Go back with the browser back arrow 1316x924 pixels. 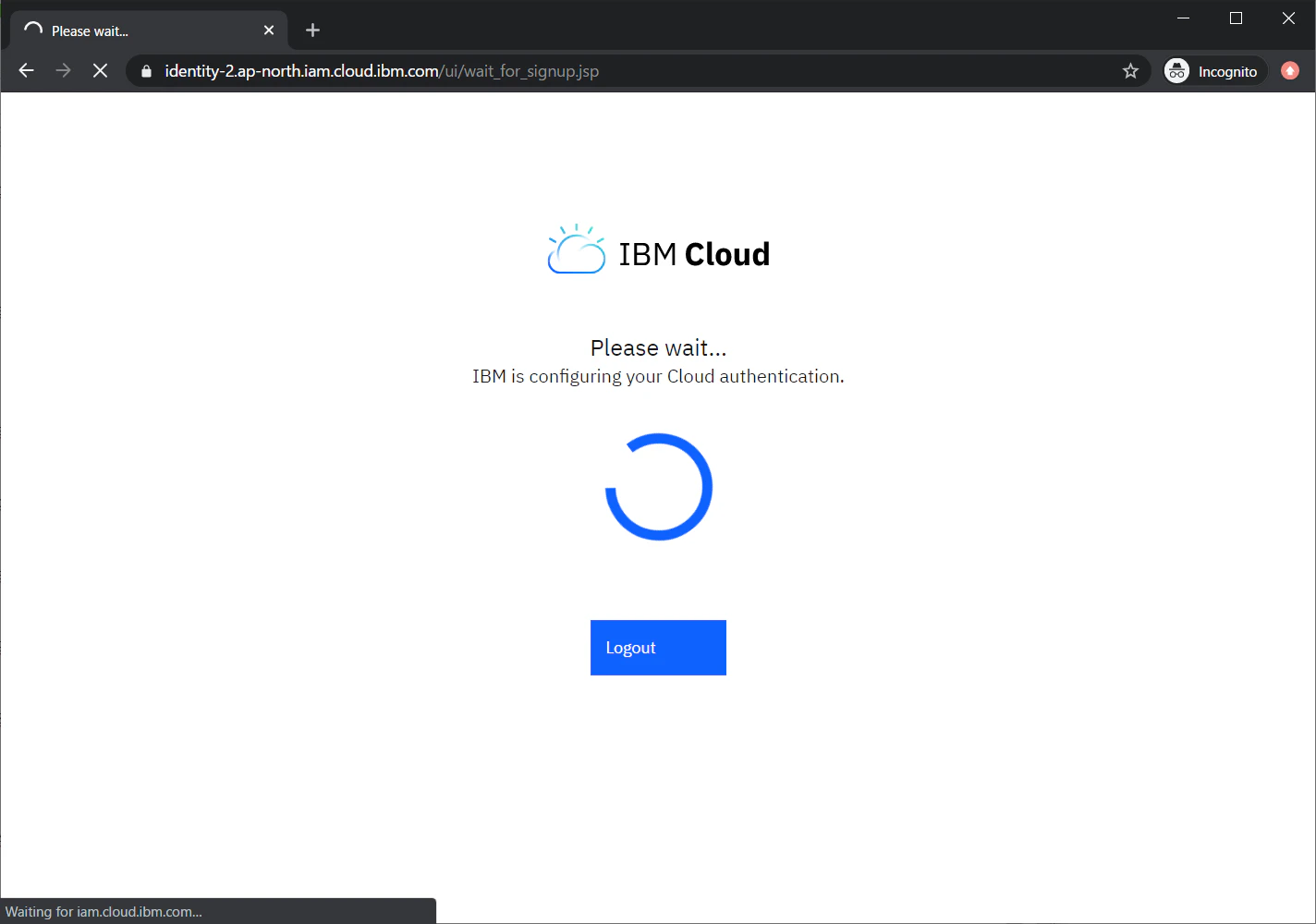(26, 71)
